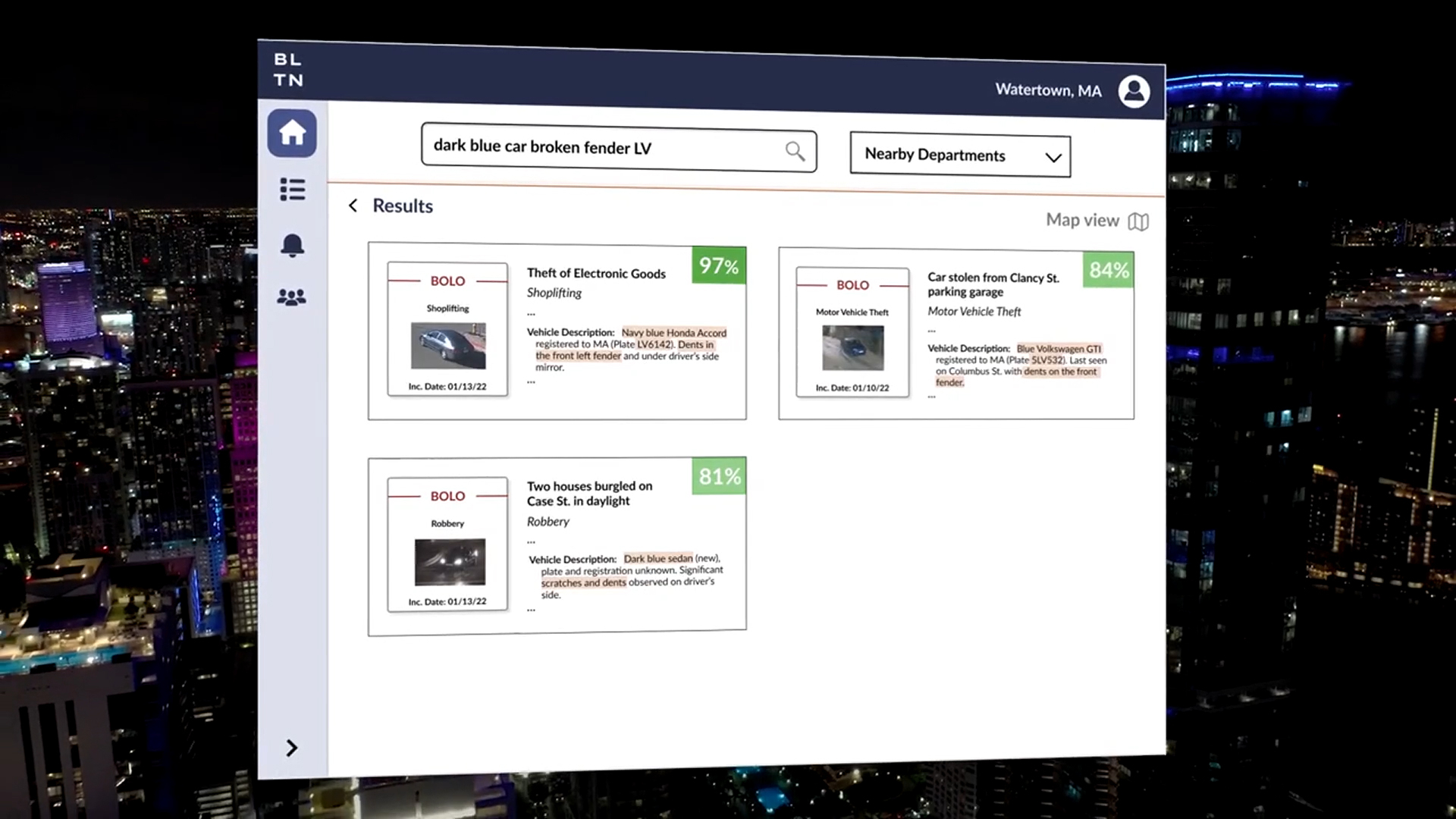Open the list view sidebar icon
Image resolution: width=1456 pixels, height=819 pixels.
click(x=292, y=190)
